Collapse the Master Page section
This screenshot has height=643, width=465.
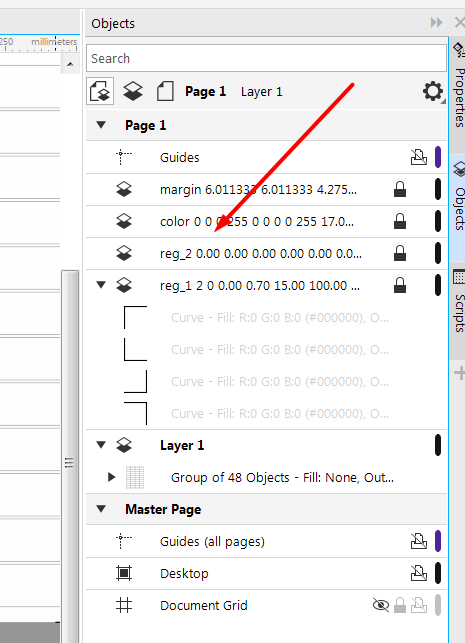tap(101, 509)
